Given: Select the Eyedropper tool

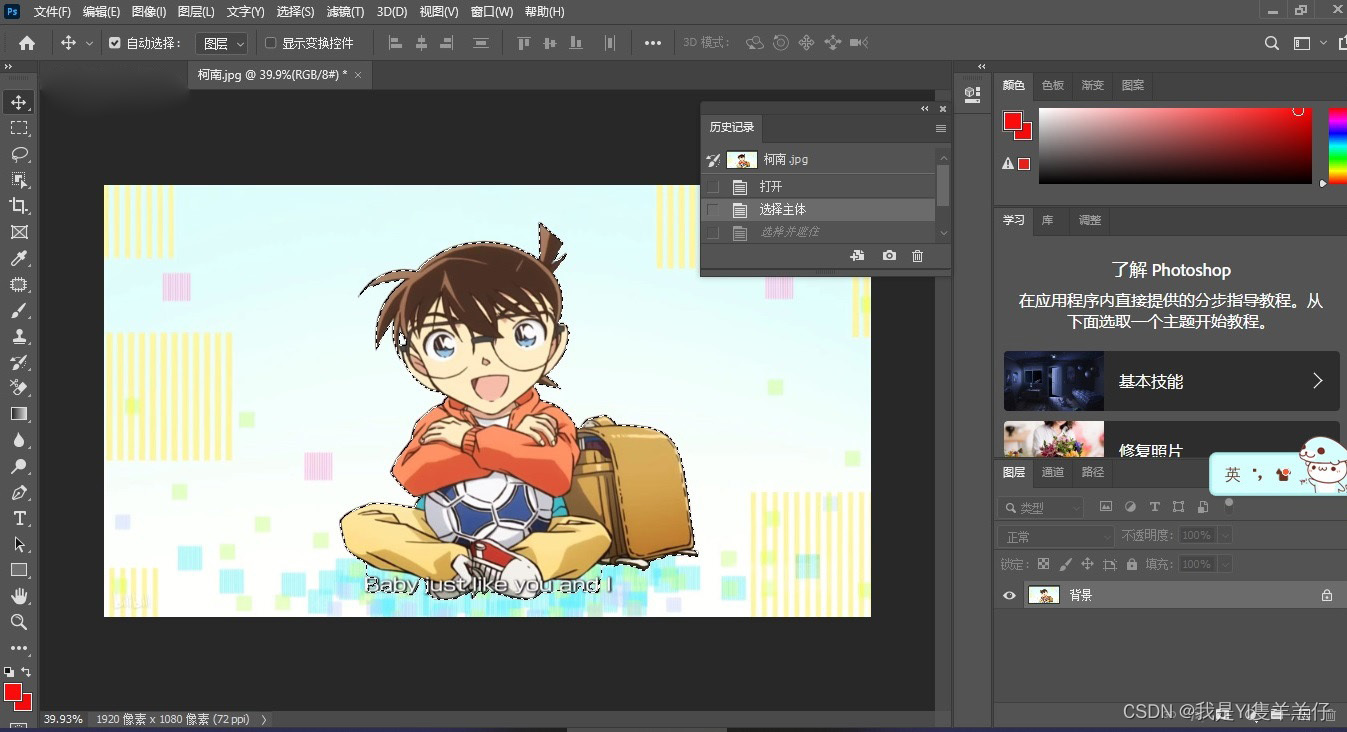Looking at the screenshot, I should click(x=19, y=258).
